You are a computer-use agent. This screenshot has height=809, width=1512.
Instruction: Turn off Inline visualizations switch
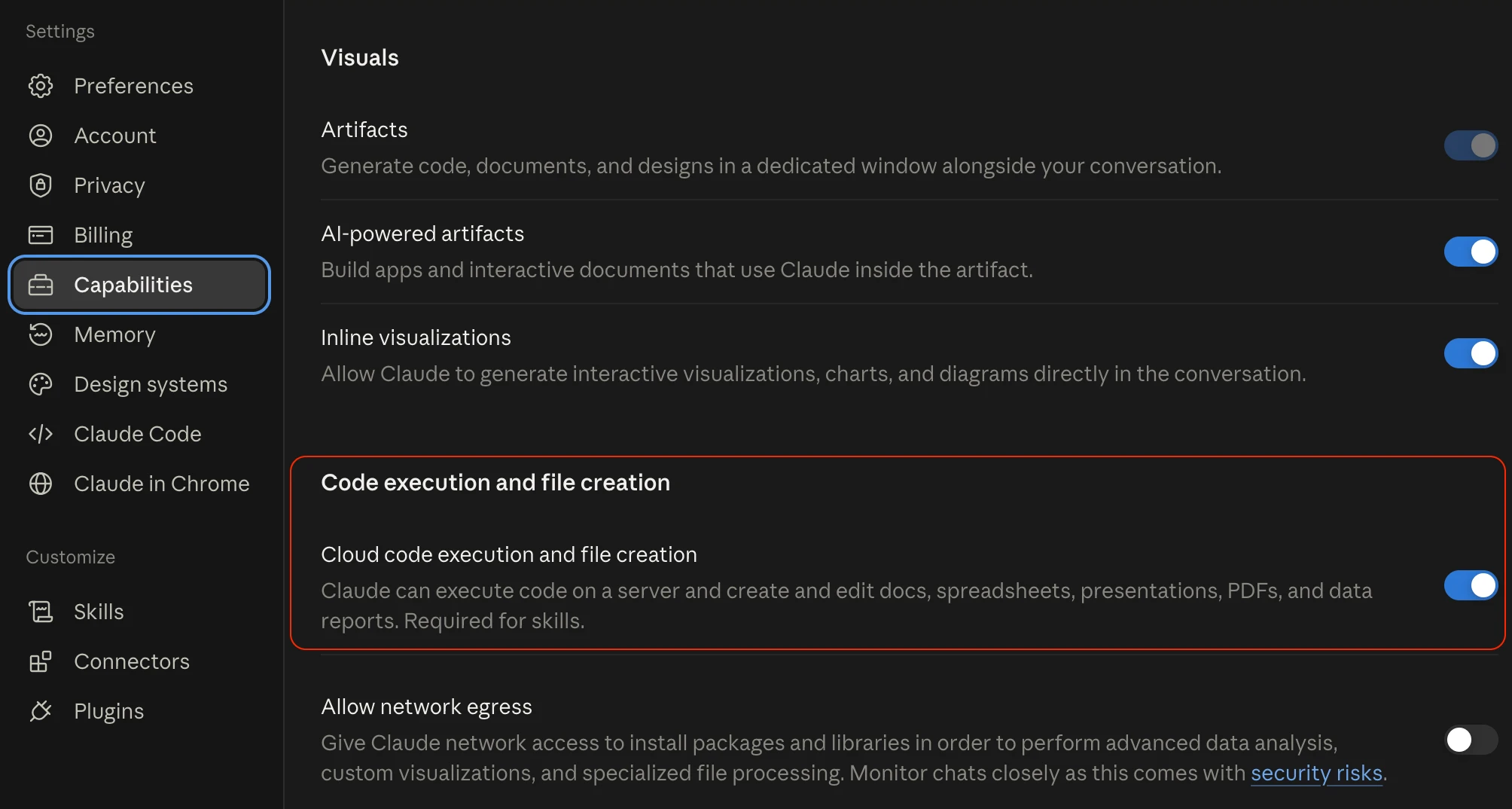coord(1471,353)
